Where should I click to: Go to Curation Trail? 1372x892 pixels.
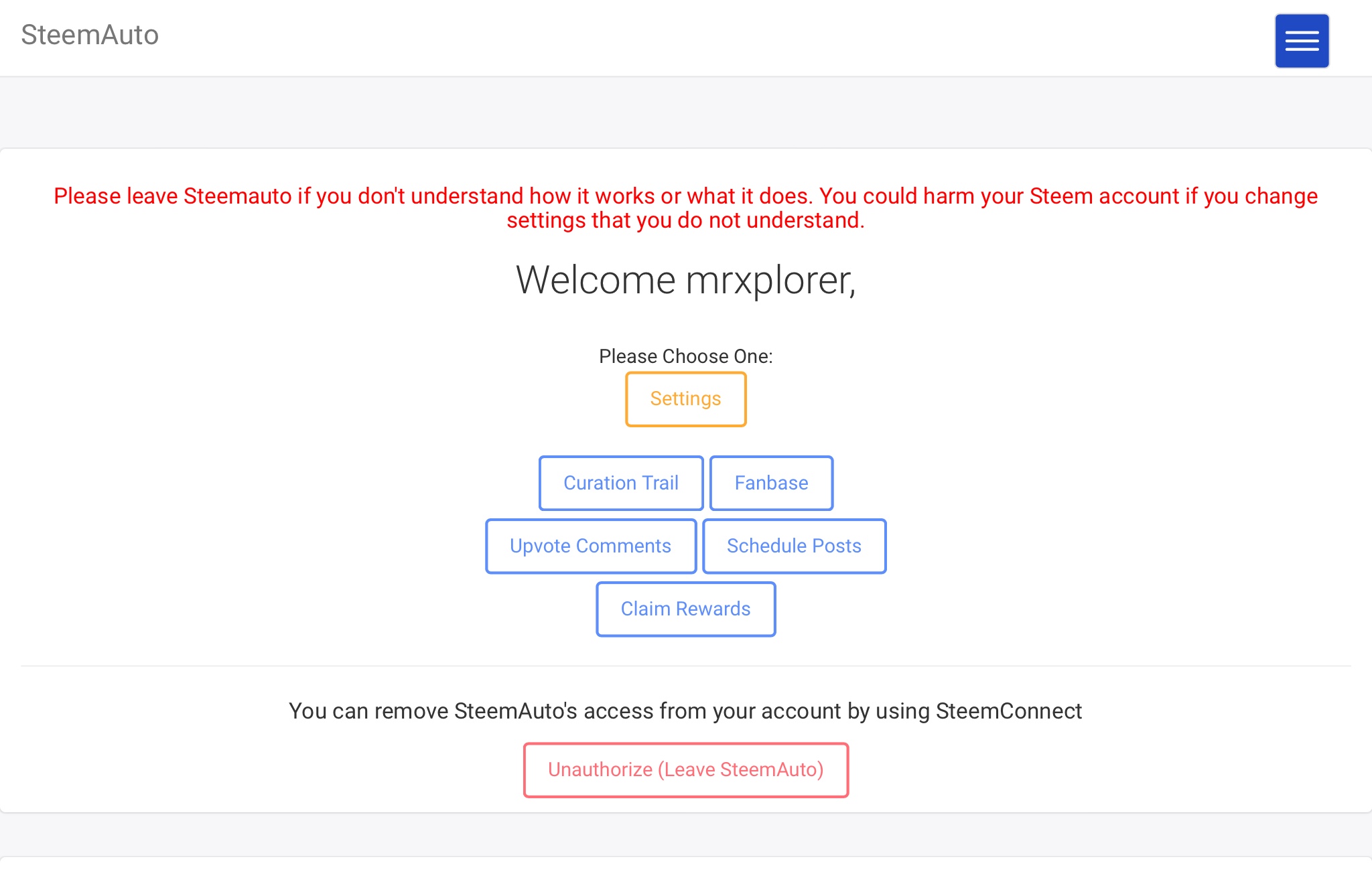tap(620, 483)
